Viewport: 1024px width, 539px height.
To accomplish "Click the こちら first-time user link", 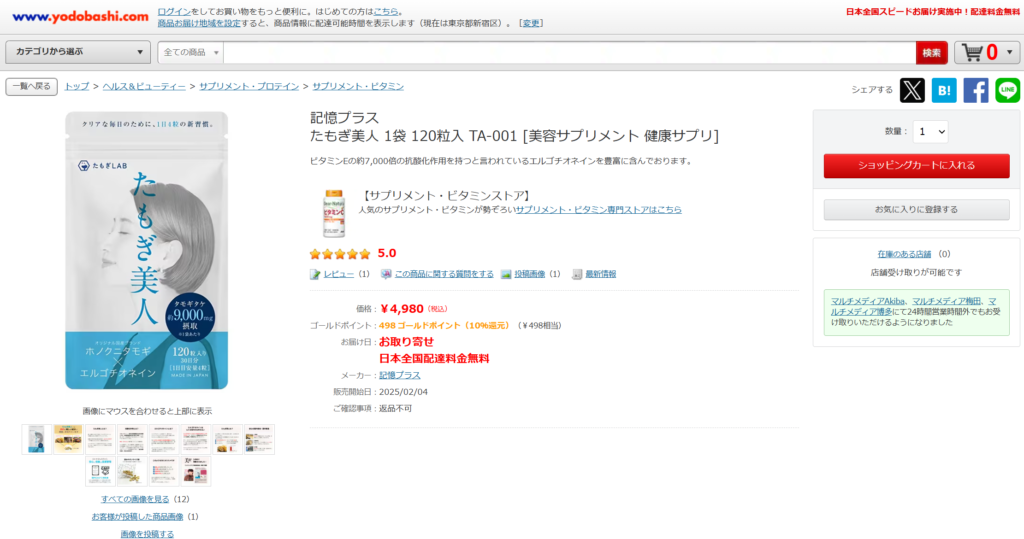I will pos(385,12).
